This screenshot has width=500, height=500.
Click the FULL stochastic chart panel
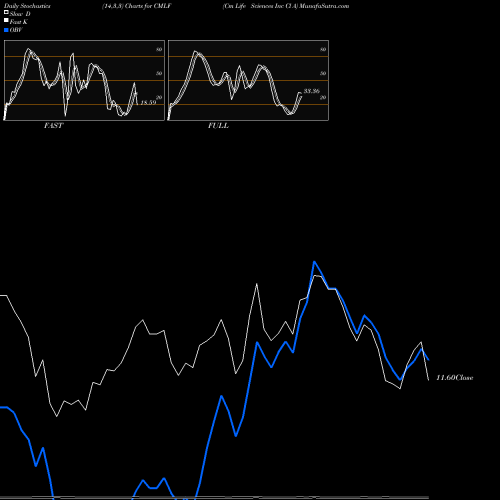(x=248, y=80)
